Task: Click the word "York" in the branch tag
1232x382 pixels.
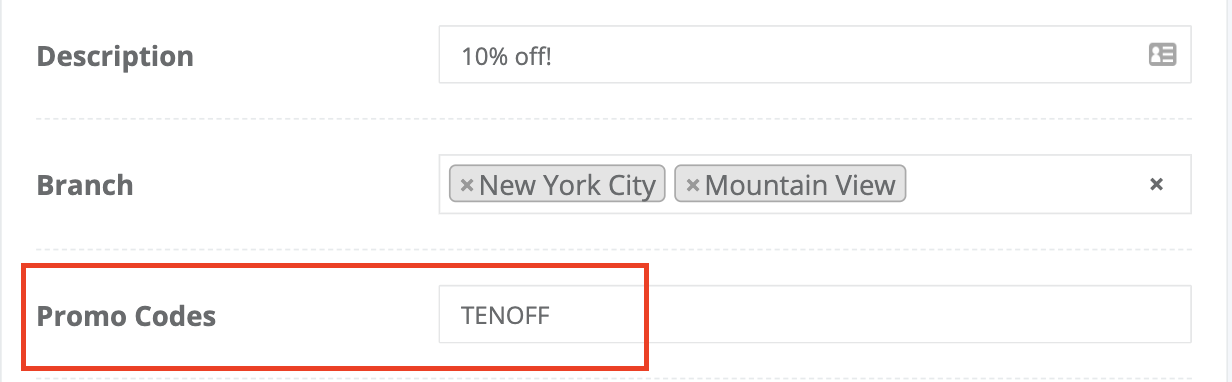Action: (571, 185)
